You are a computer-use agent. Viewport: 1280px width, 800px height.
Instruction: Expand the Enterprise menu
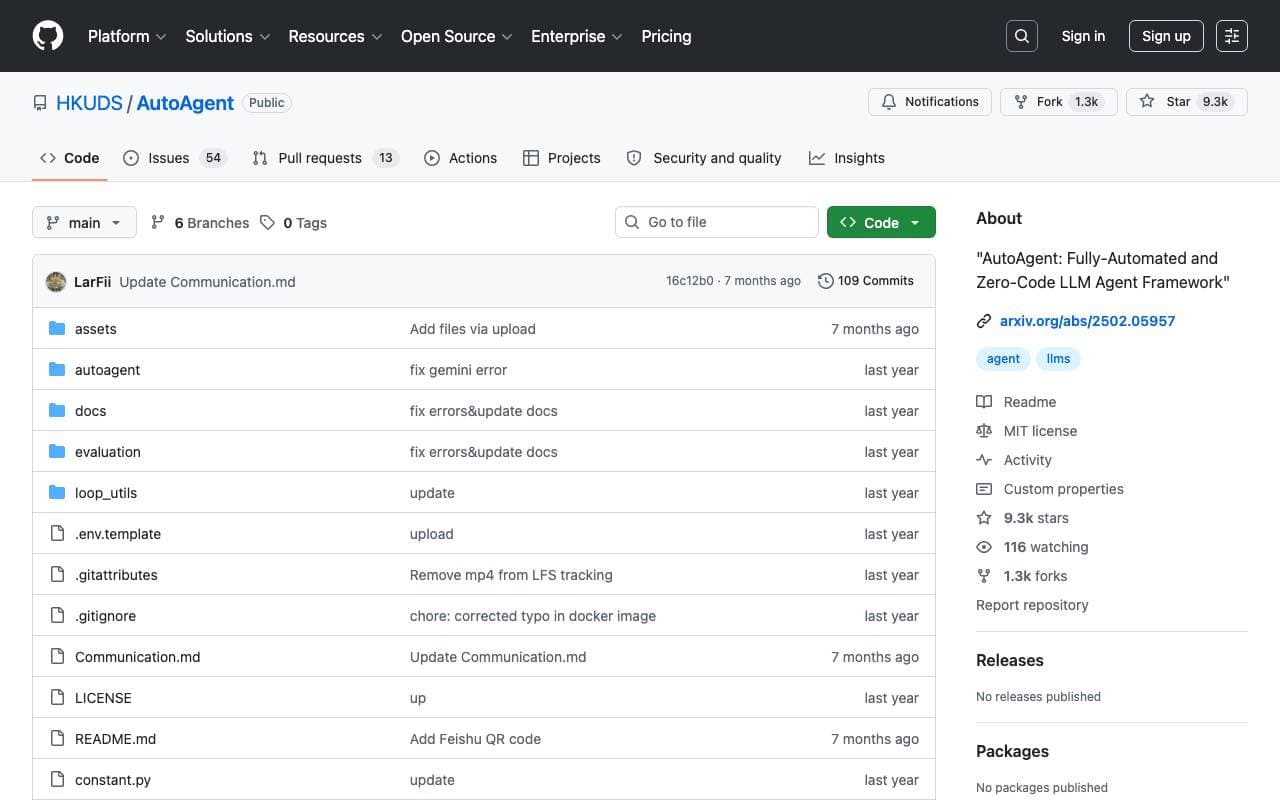[x=577, y=36]
